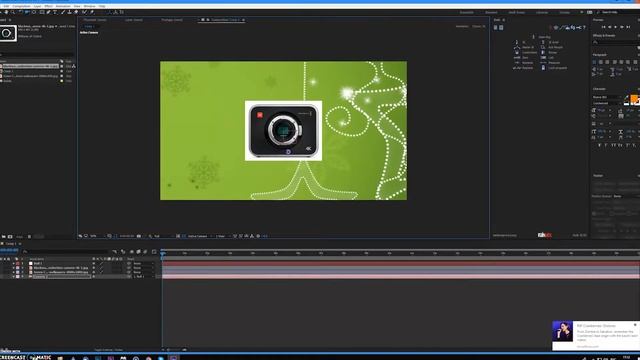This screenshot has height=360, width=640.
Task: Expand the Scene jpg layer properties
Action: pos(13,272)
